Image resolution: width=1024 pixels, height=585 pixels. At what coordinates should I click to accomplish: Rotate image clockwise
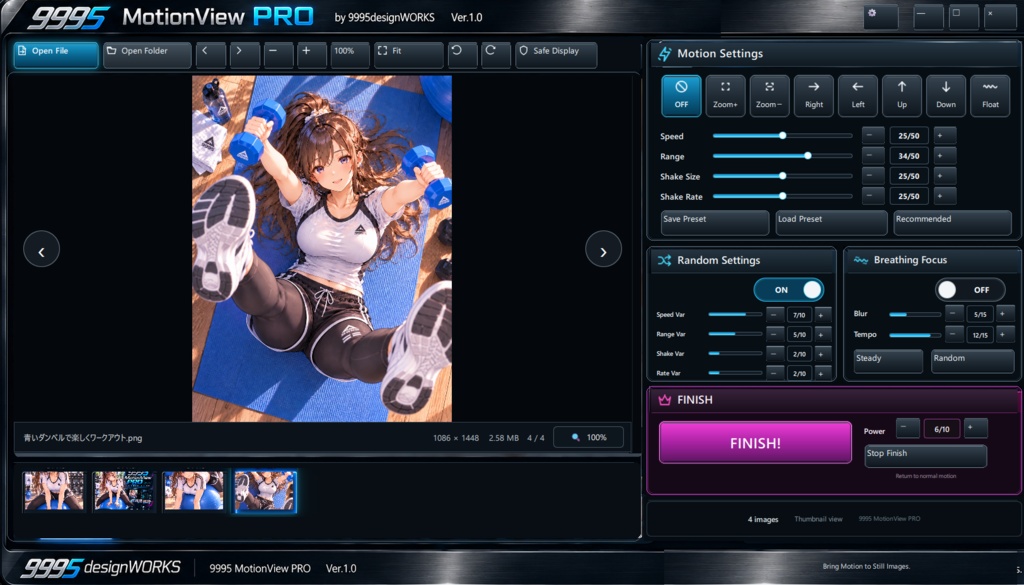496,55
